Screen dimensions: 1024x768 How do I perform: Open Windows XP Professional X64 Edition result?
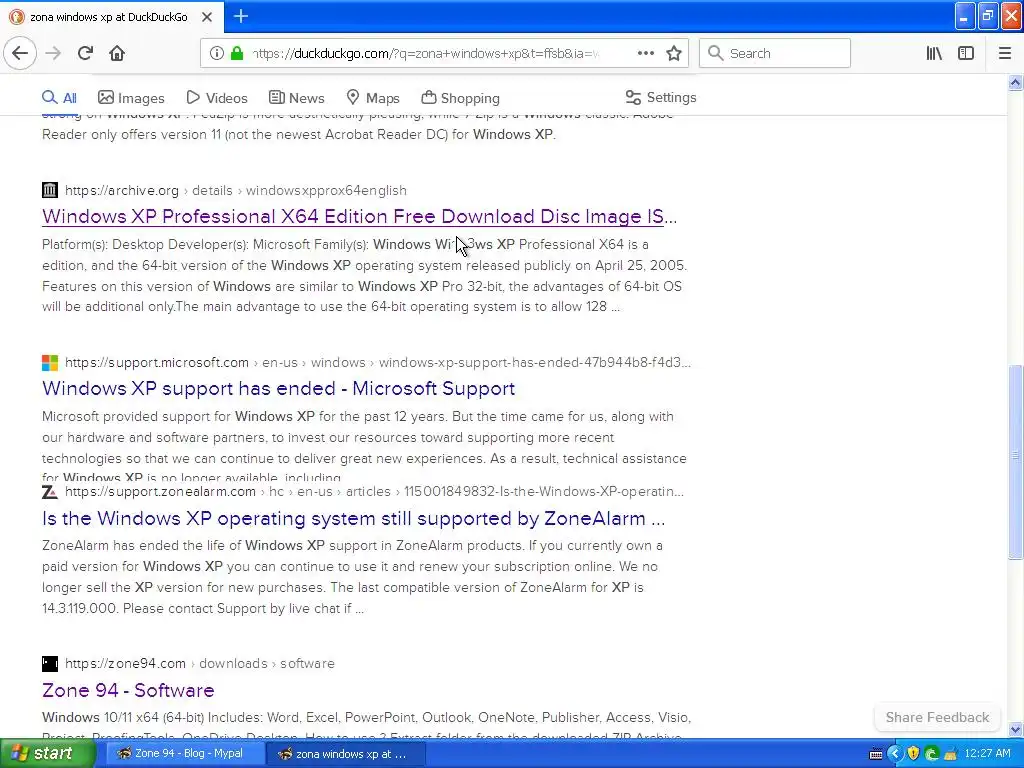point(359,216)
